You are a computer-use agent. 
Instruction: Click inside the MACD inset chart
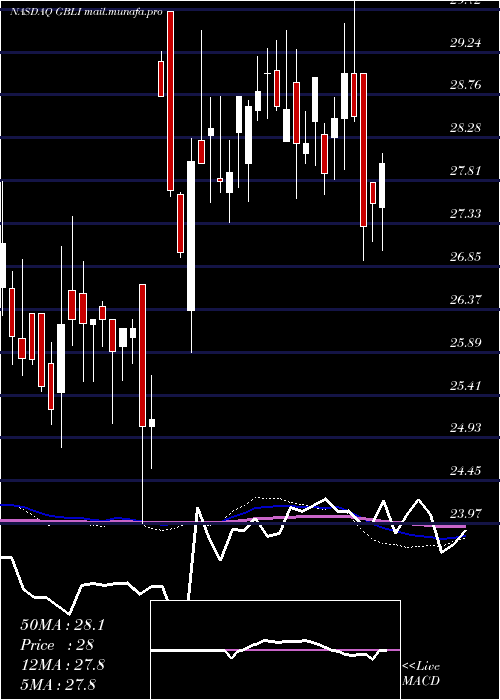275,650
